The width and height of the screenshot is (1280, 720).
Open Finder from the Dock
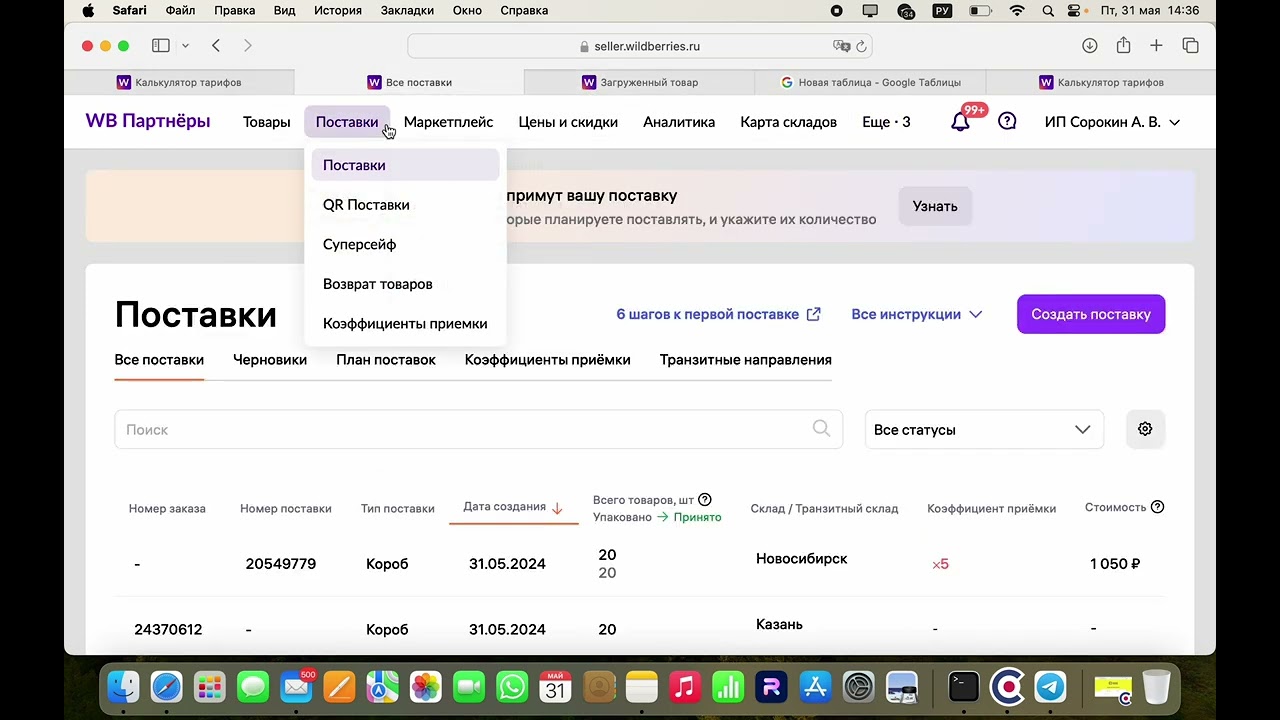click(124, 687)
